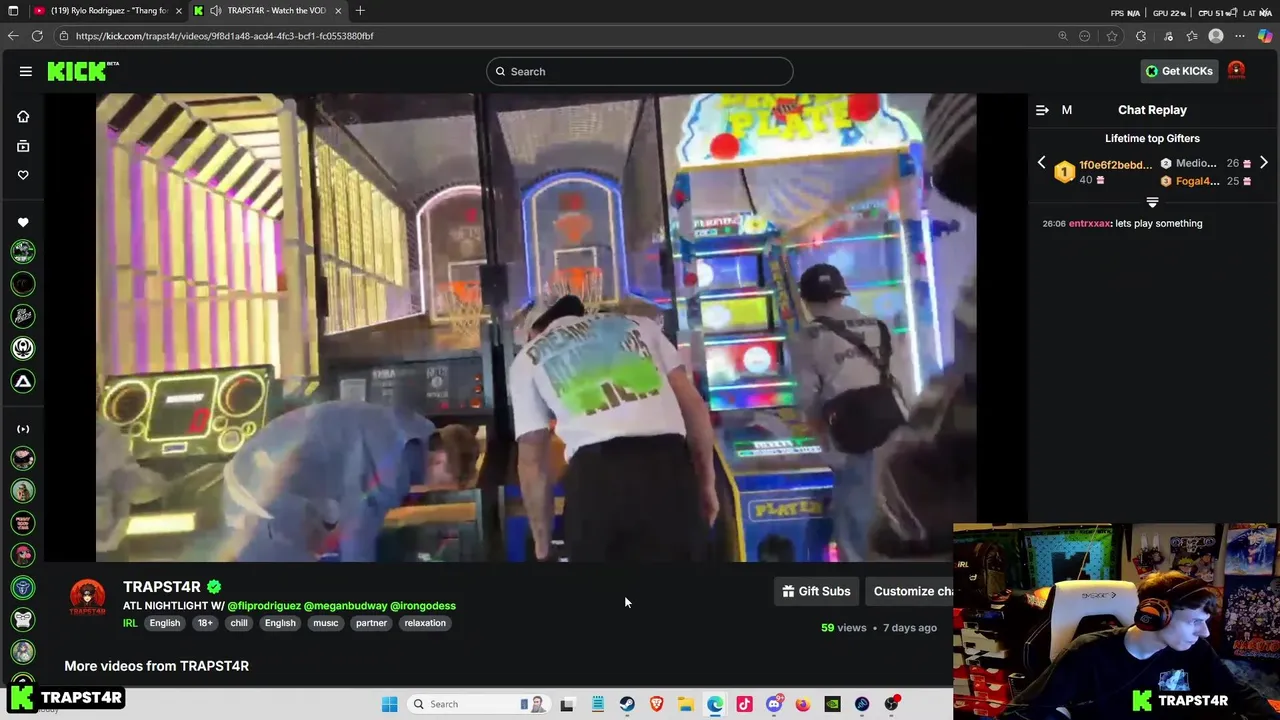Image resolution: width=1280 pixels, height=720 pixels.
Task: Click the browser address bar URL
Action: click(224, 36)
